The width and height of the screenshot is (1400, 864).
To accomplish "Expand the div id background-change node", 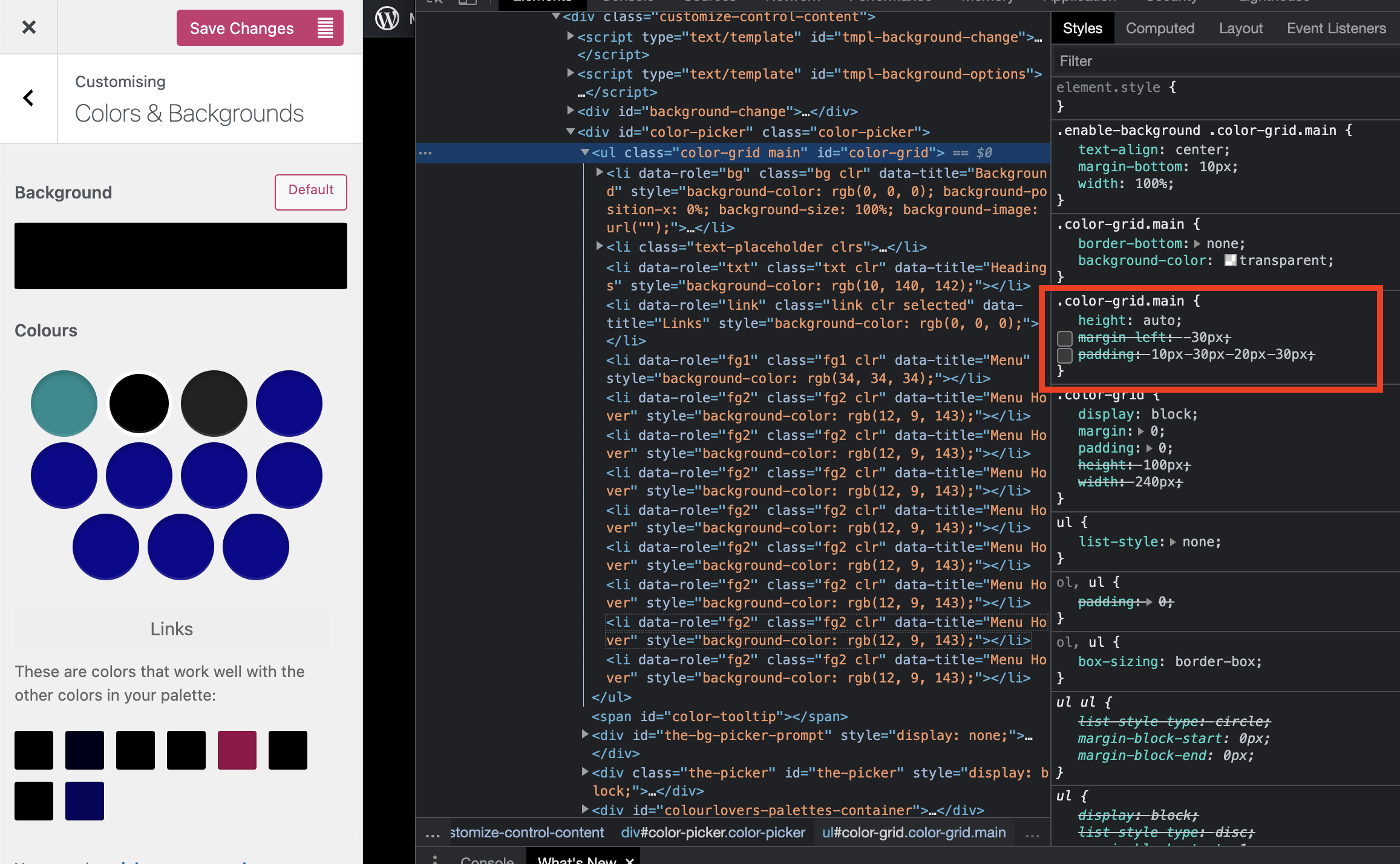I will 571,111.
